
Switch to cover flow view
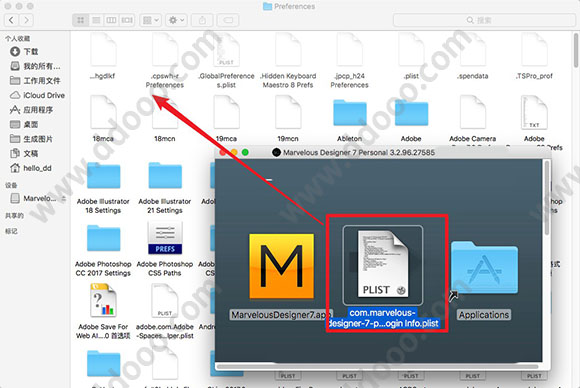127,20
